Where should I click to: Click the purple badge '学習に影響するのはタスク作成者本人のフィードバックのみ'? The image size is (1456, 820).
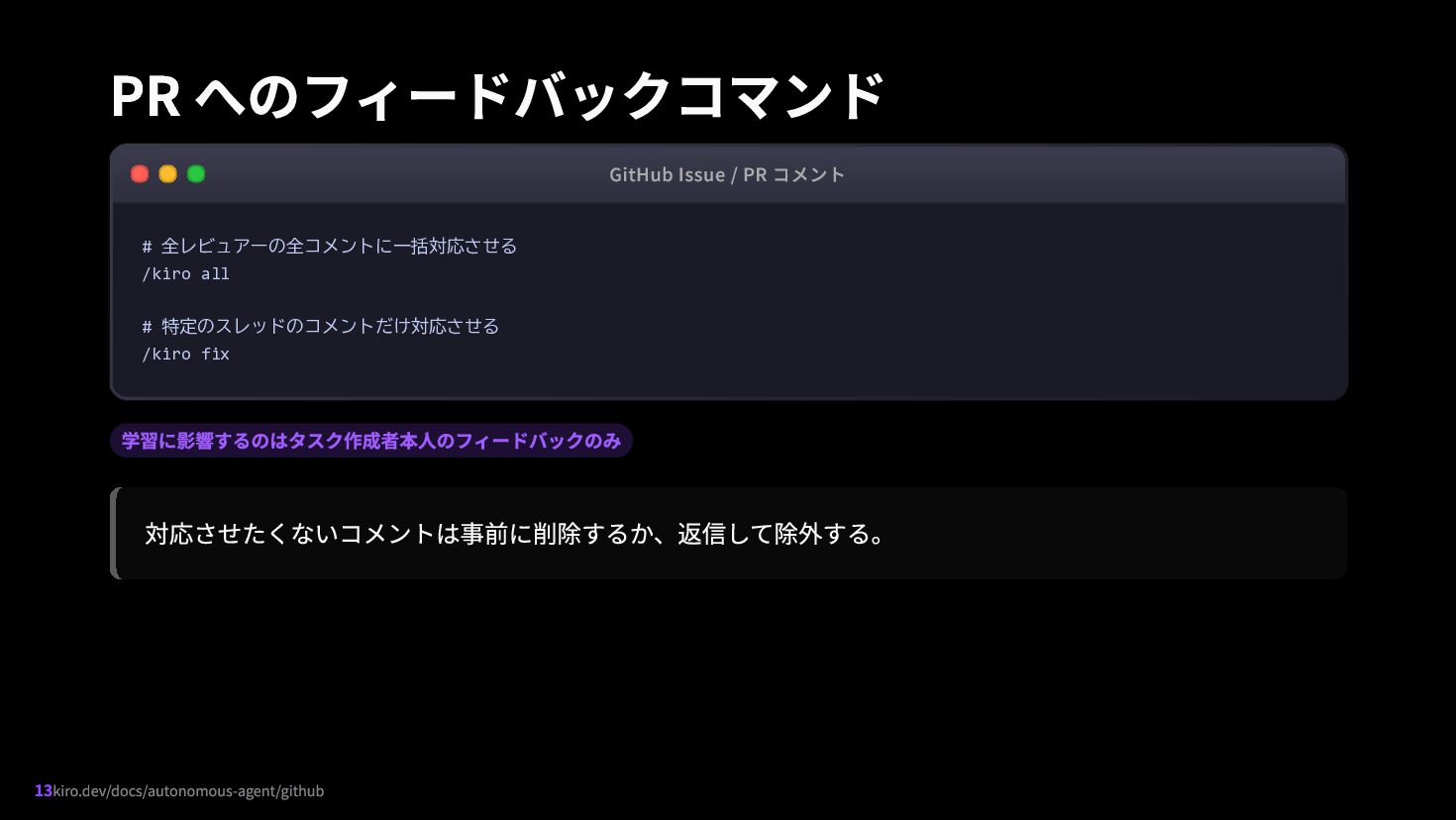371,441
